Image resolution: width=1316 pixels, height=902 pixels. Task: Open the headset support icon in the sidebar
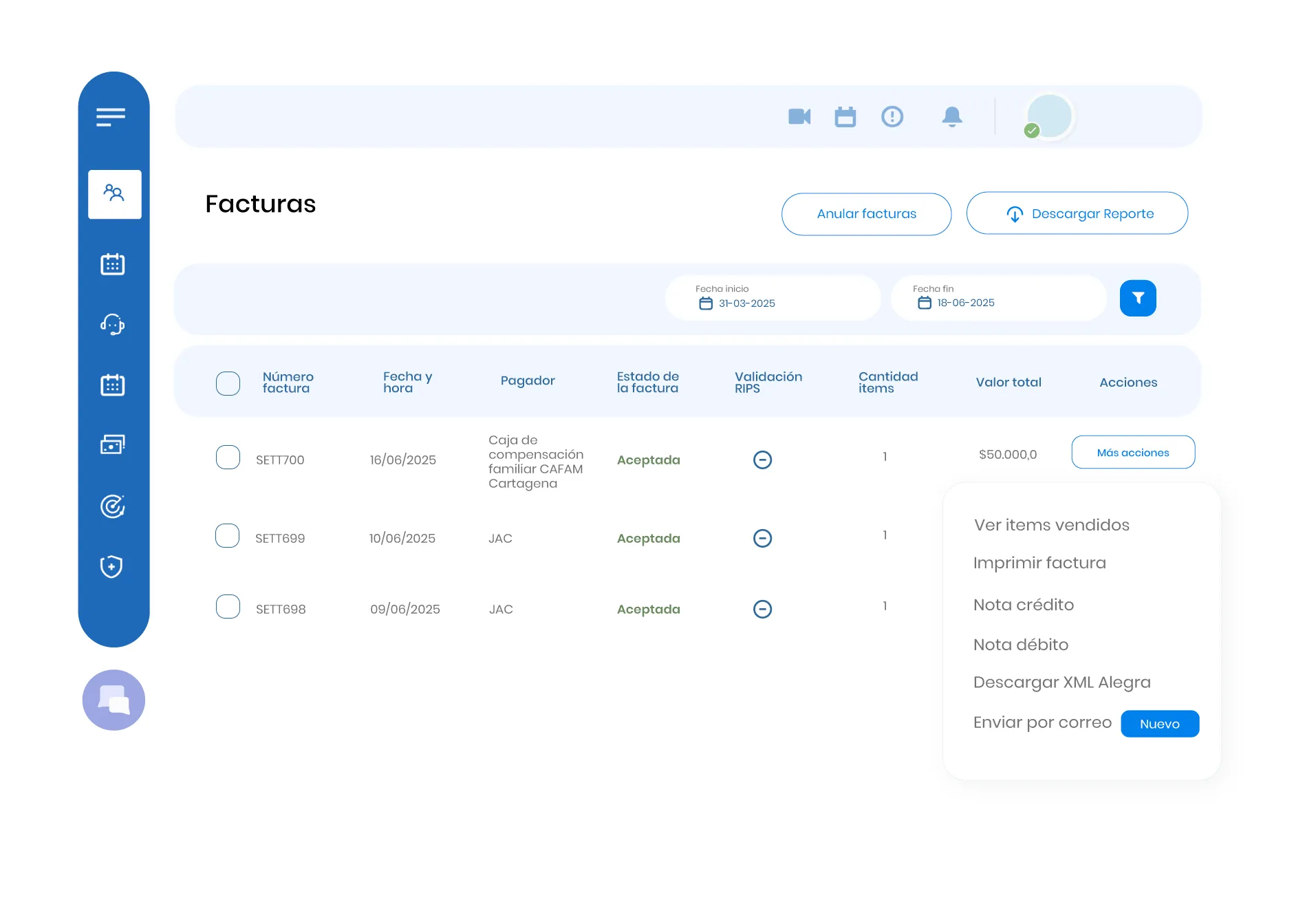click(114, 324)
